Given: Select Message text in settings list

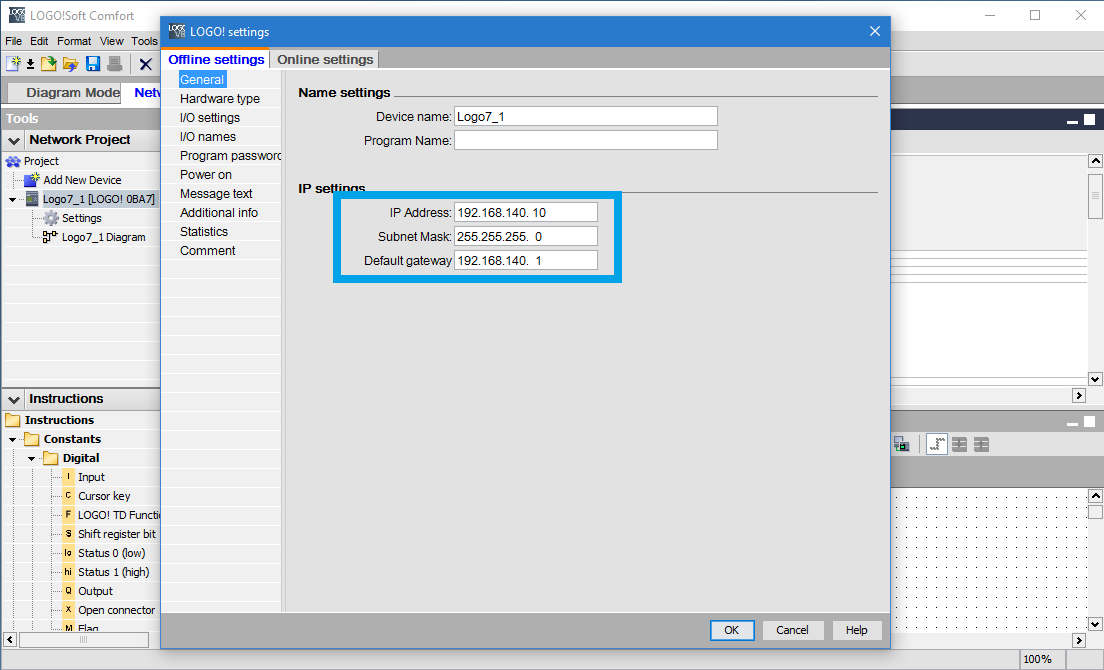Looking at the screenshot, I should 216,194.
